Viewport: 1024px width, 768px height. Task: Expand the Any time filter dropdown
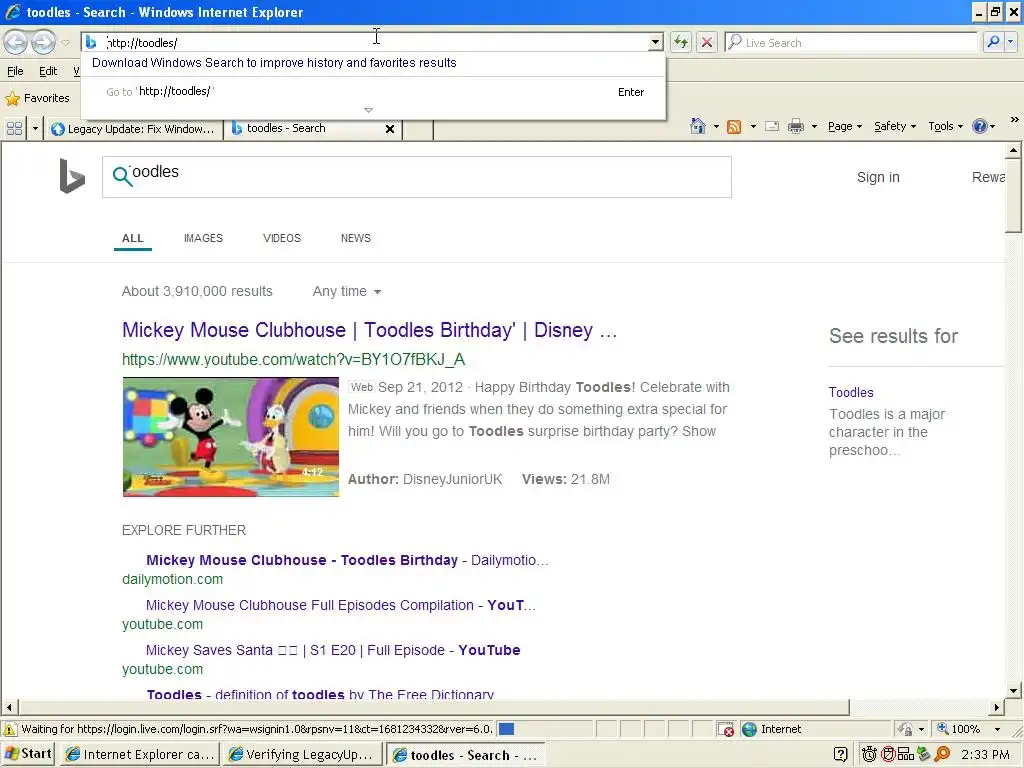click(x=347, y=291)
